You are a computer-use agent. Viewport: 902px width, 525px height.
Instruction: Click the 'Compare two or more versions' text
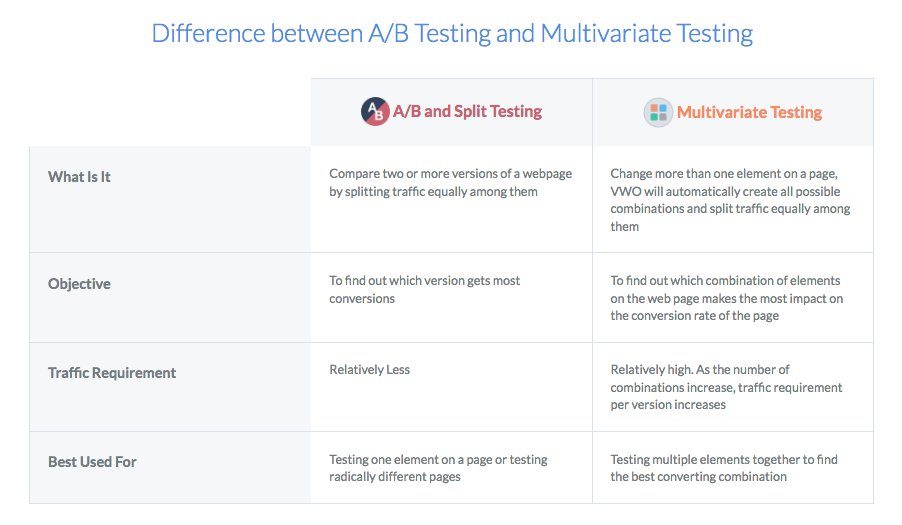450,173
